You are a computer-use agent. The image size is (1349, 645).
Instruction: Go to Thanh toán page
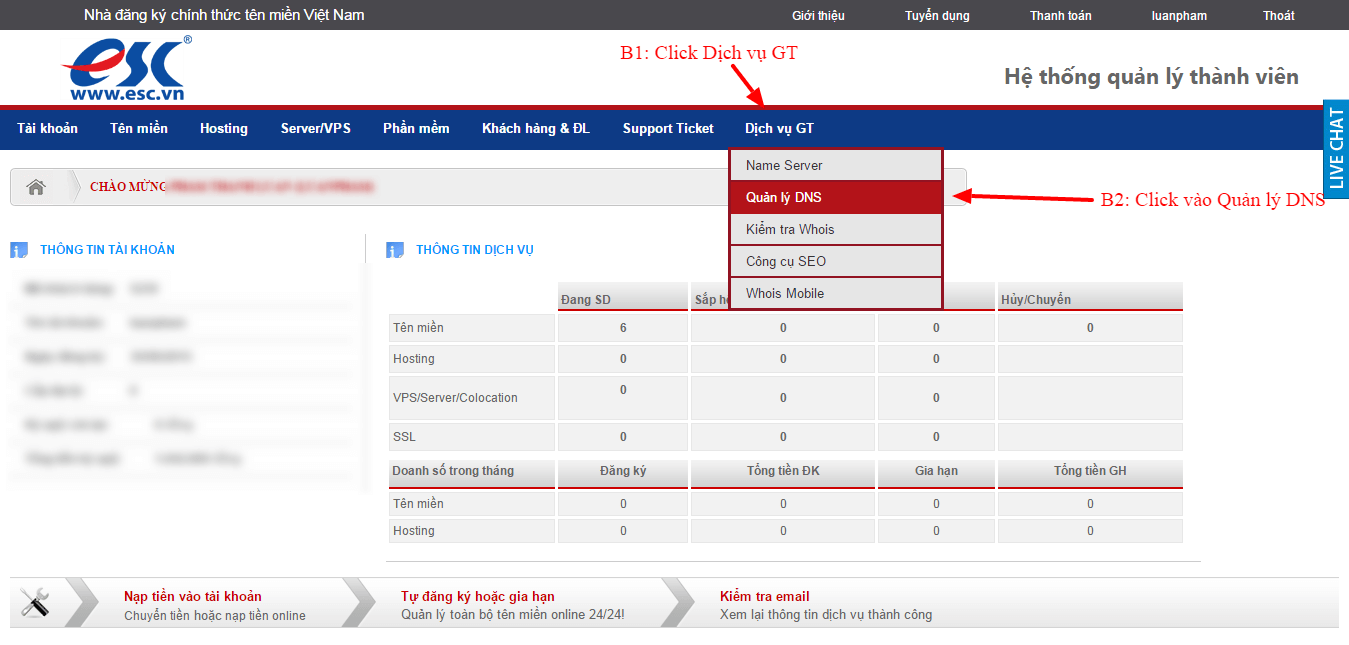(1061, 15)
